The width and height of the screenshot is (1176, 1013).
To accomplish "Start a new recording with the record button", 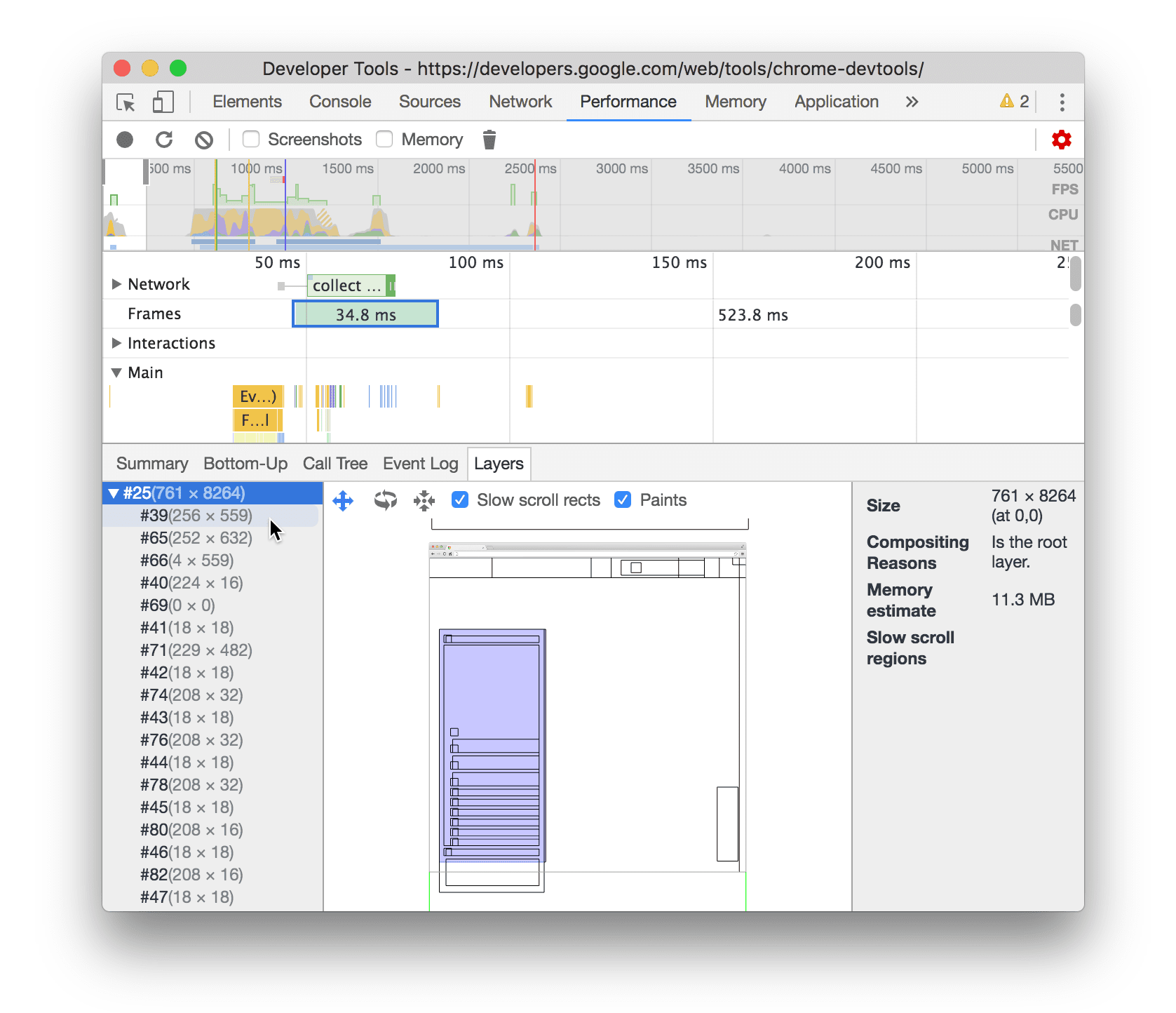I will (x=125, y=139).
